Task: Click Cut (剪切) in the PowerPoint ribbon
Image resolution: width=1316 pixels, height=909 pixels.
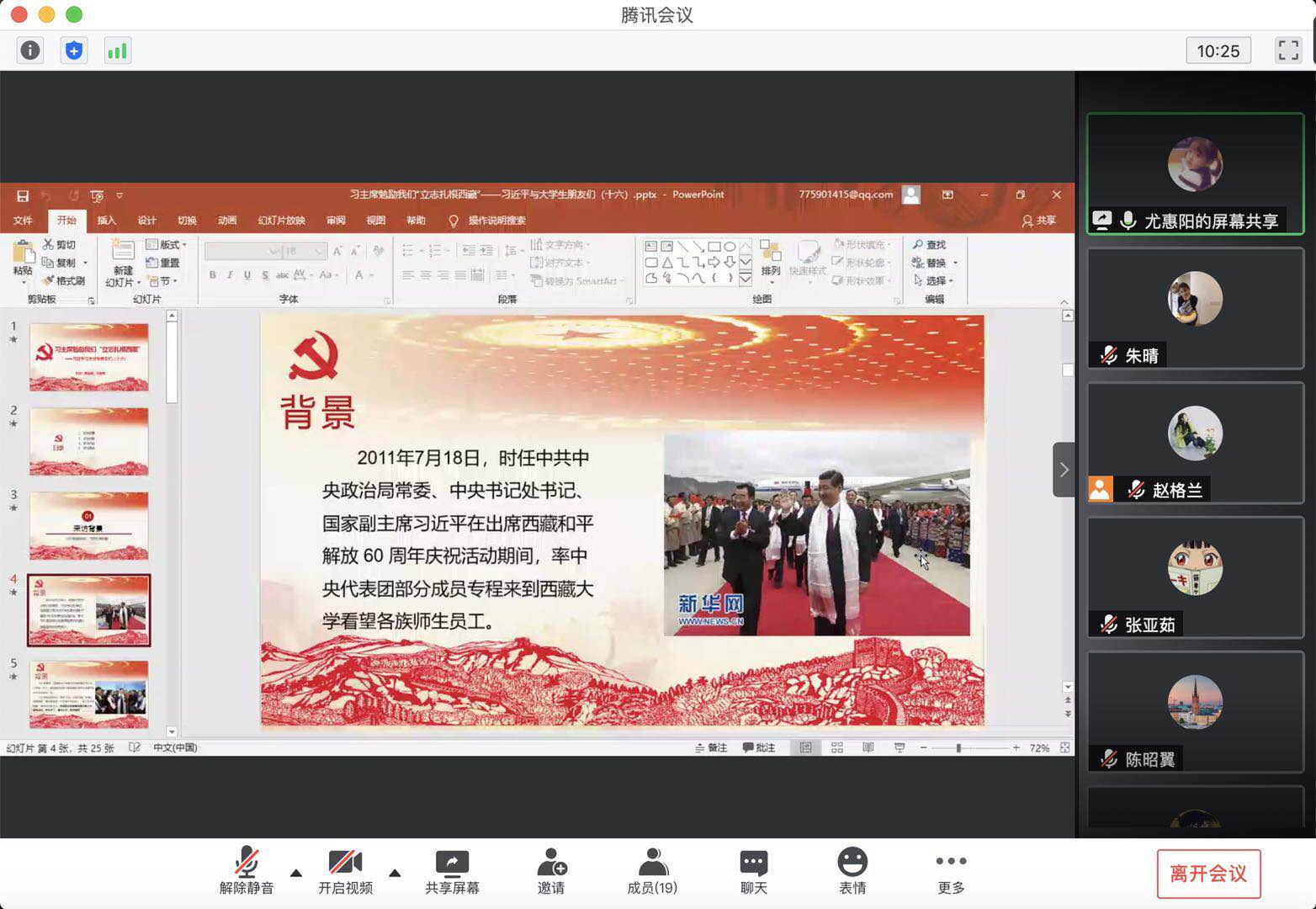Action: [60, 244]
